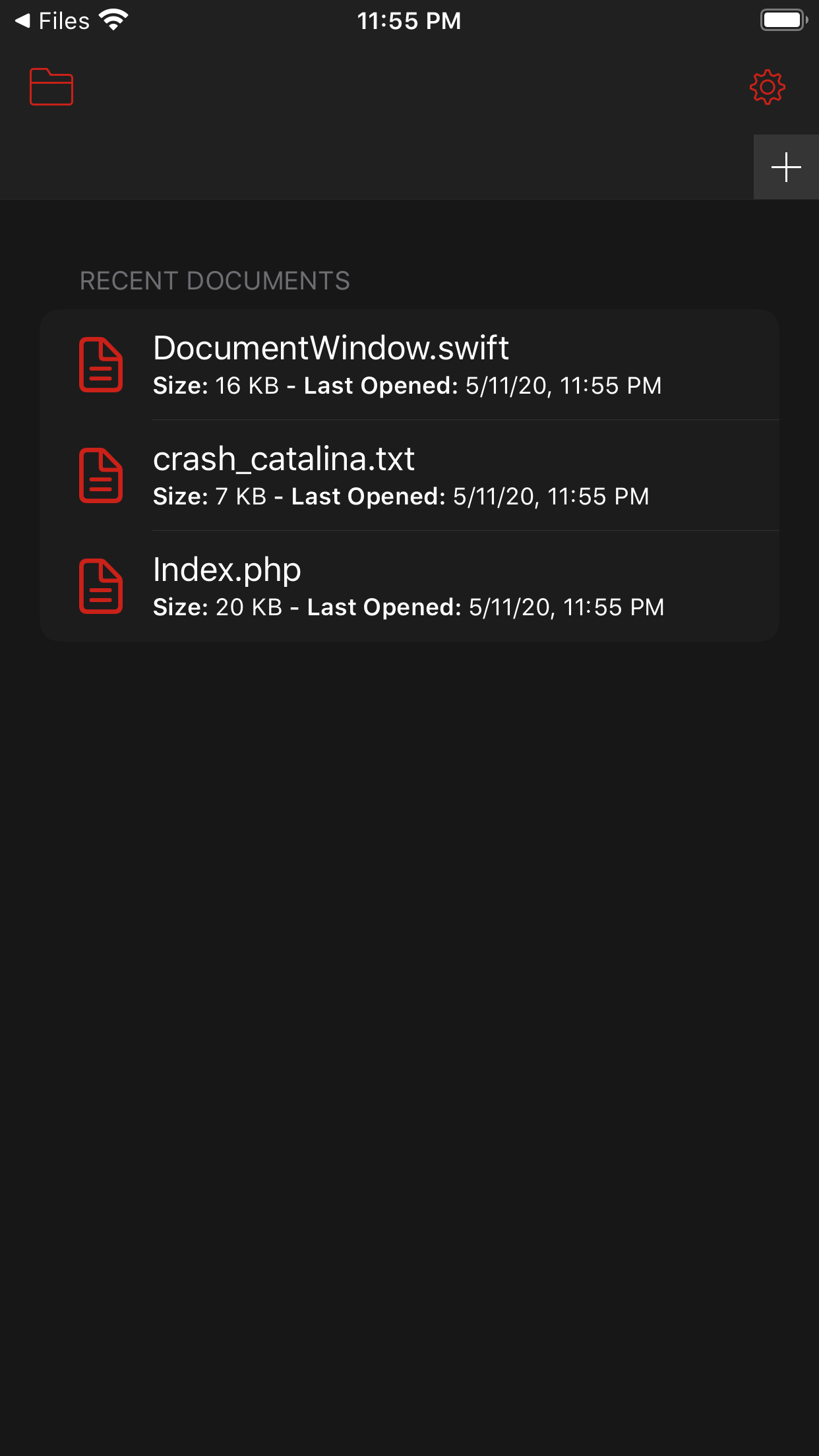Click the file icon beside DocumentWindow.swift
819x1456 pixels.
point(102,365)
